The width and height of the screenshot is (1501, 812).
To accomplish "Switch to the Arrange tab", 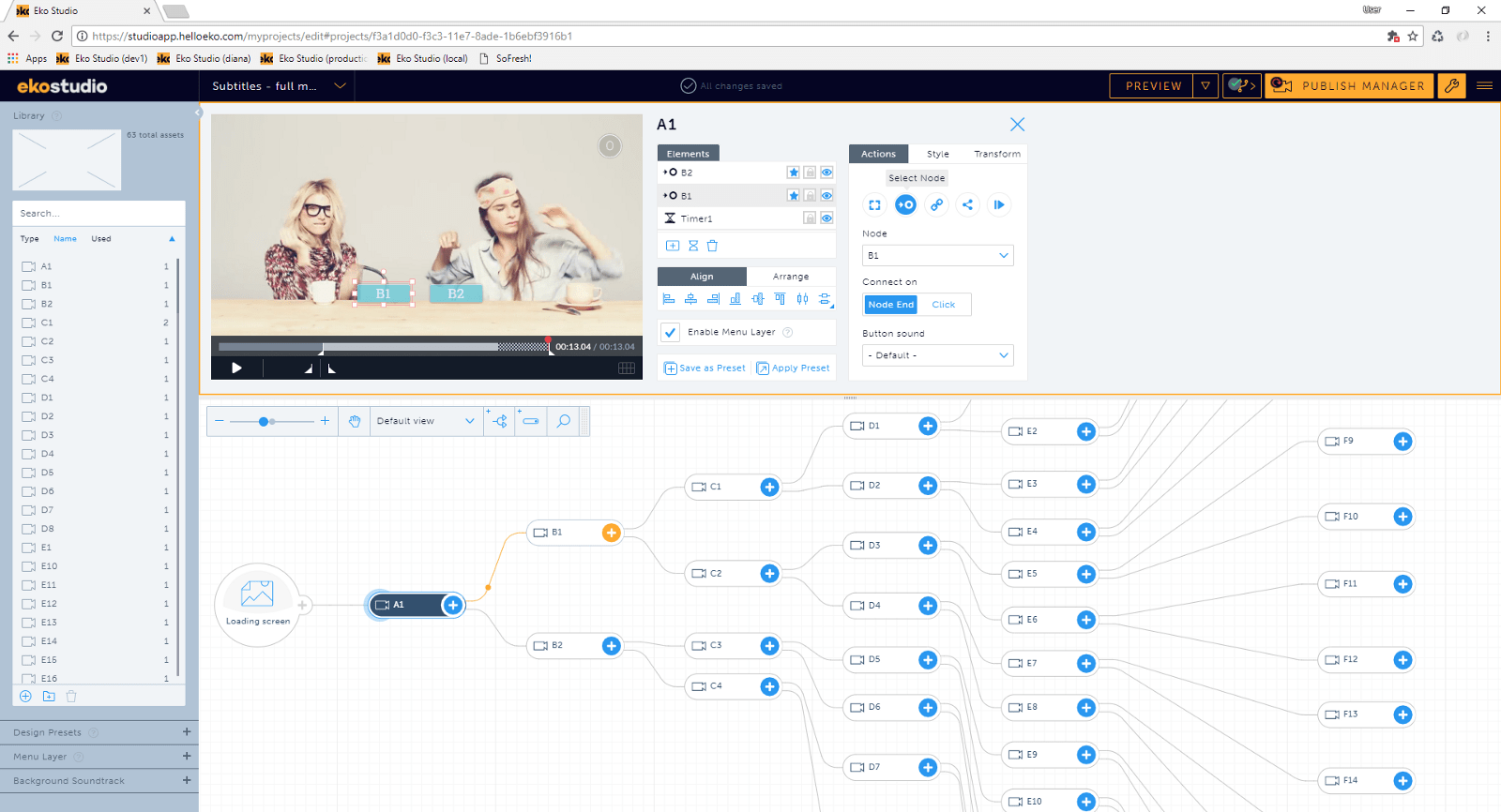I will (x=790, y=277).
